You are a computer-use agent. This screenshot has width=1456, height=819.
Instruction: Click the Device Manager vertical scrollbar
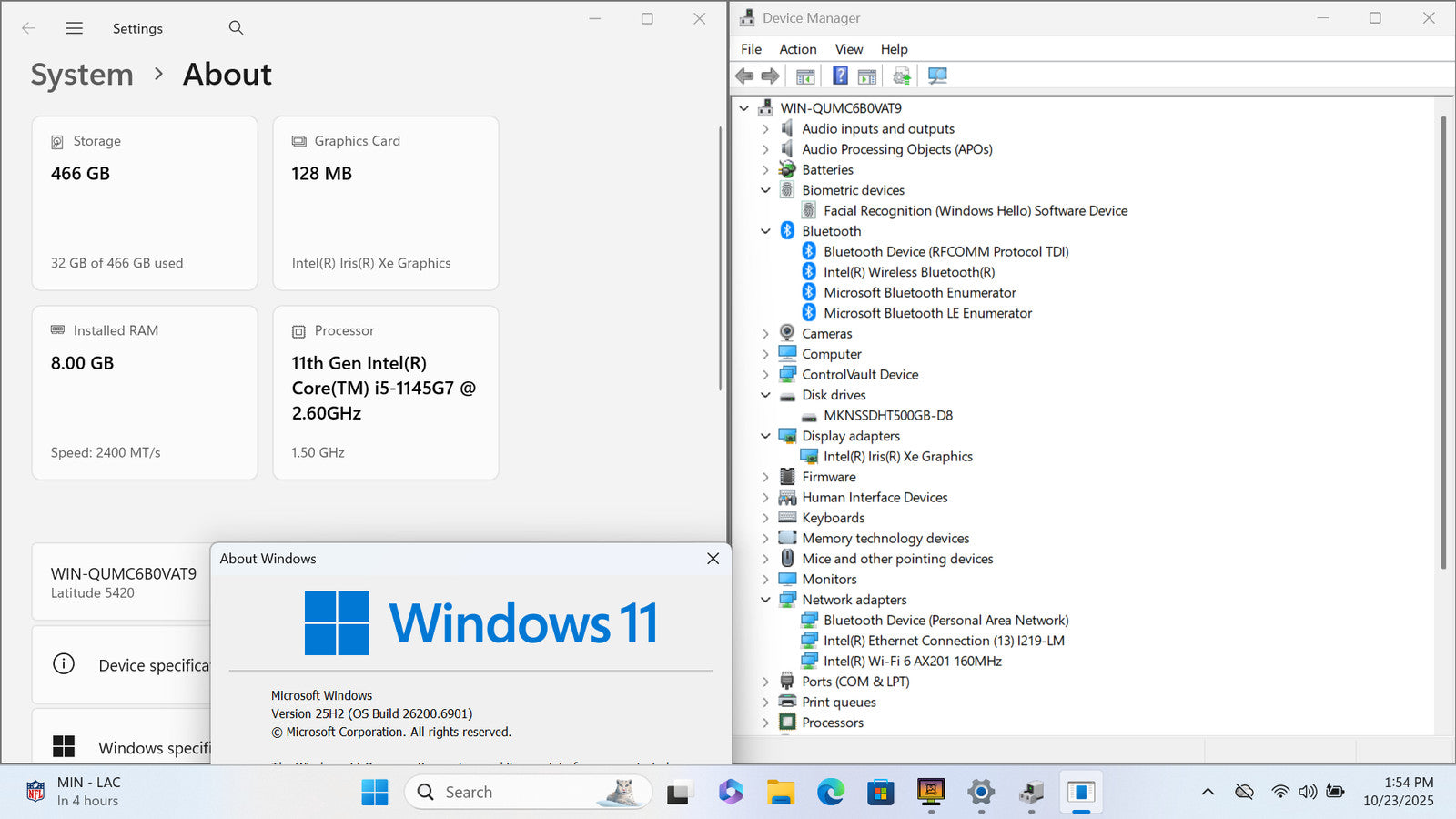(x=1442, y=346)
